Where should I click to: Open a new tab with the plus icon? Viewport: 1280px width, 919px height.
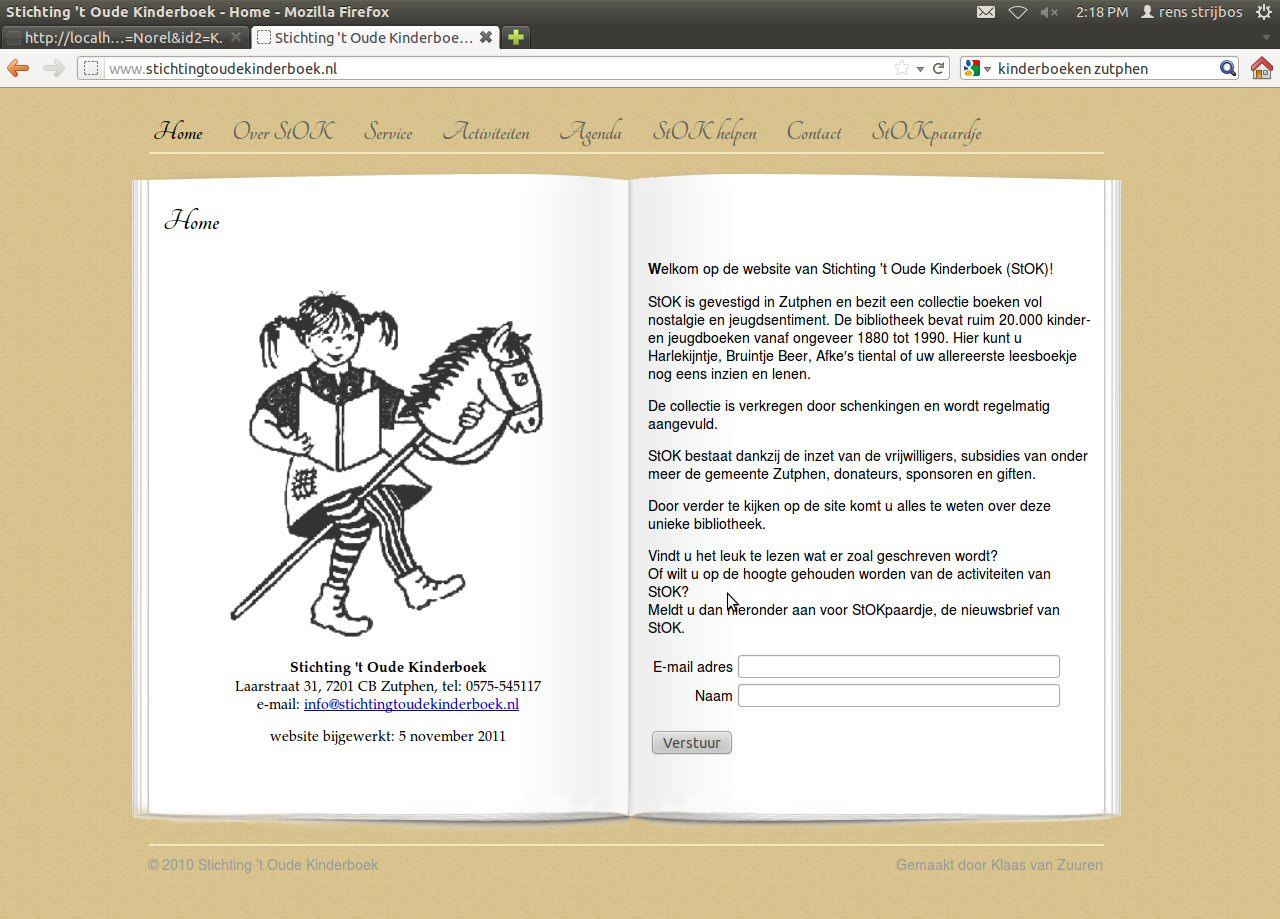coord(515,37)
